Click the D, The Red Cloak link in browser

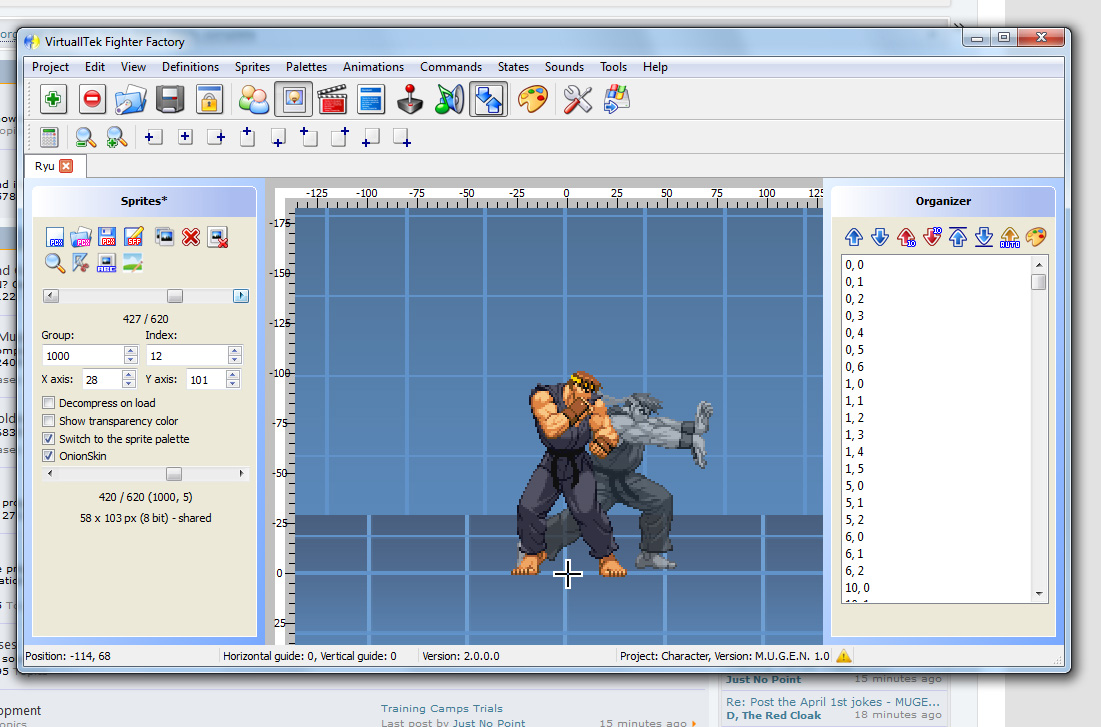pyautogui.click(x=773, y=716)
